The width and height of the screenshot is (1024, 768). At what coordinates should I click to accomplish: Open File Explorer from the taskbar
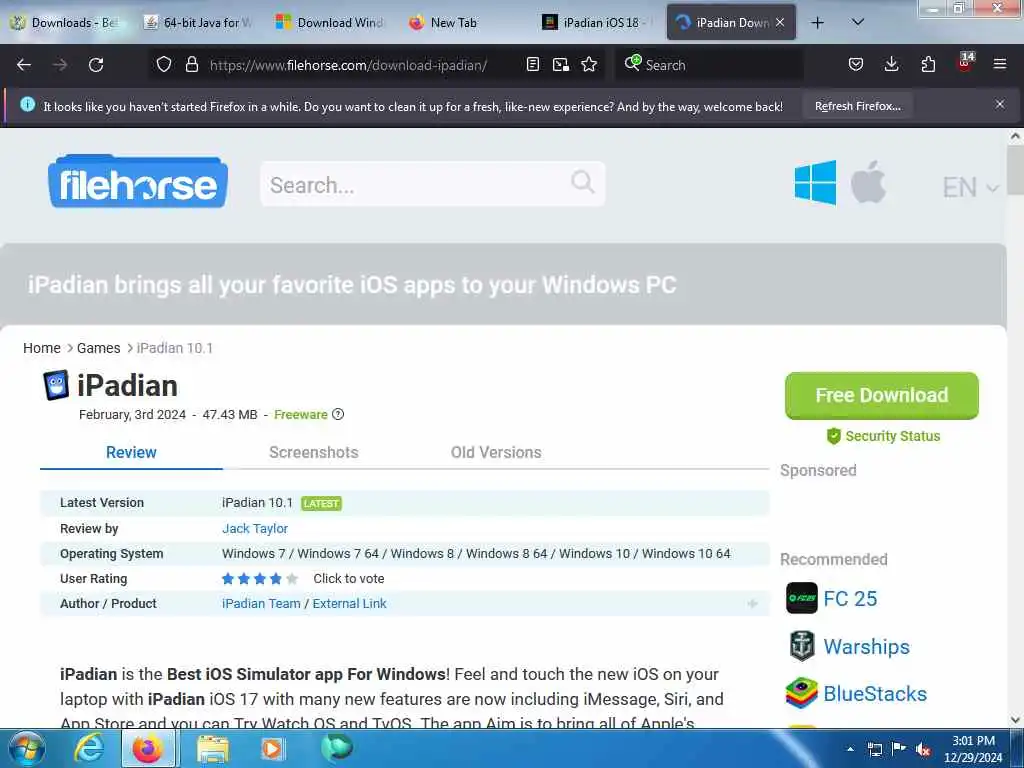tap(213, 749)
